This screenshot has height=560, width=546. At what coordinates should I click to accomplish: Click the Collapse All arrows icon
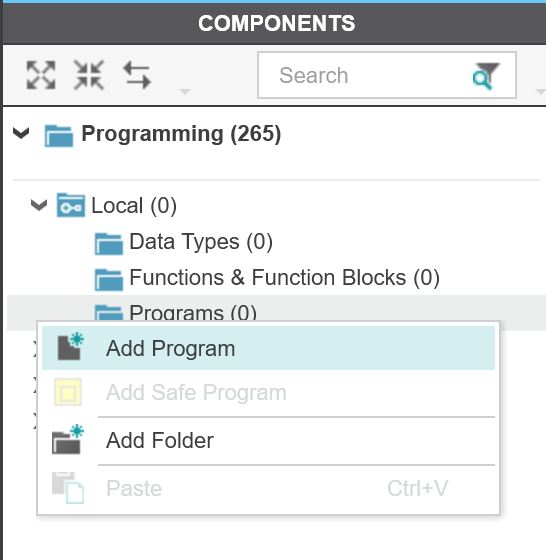[89, 75]
